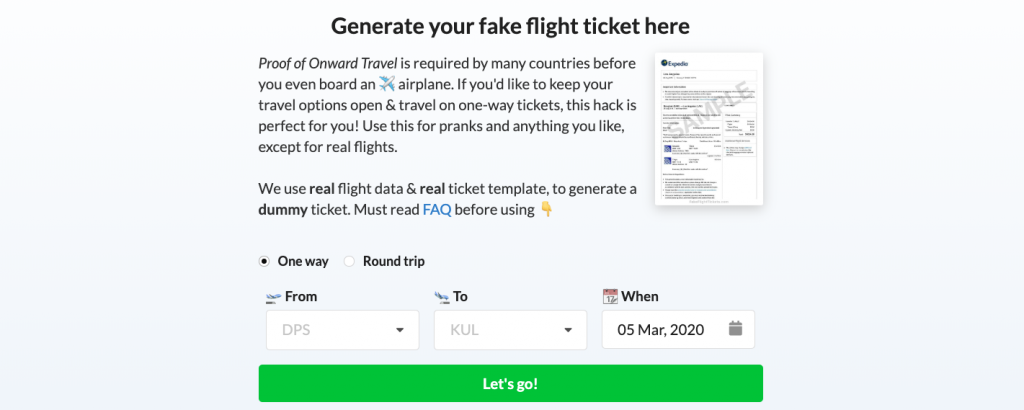Screen dimensions: 1024x410
Task: Click the caret arrow in To field
Action: pyautogui.click(x=568, y=330)
